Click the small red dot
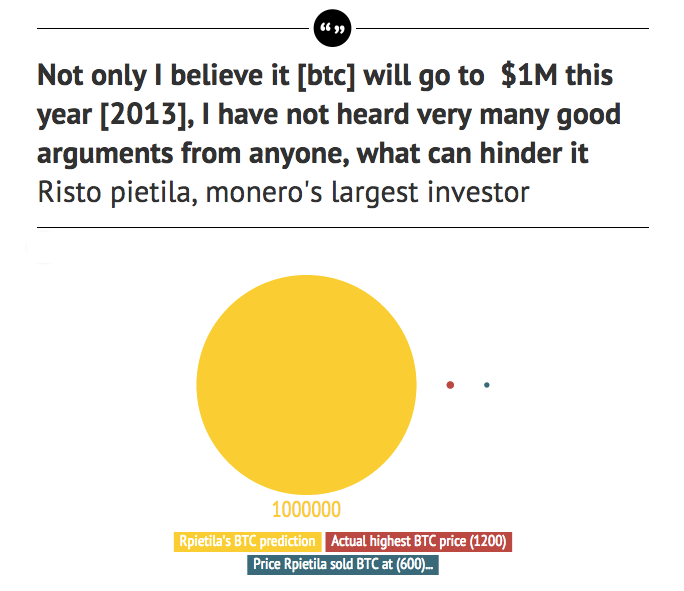This screenshot has width=684, height=591. [451, 385]
